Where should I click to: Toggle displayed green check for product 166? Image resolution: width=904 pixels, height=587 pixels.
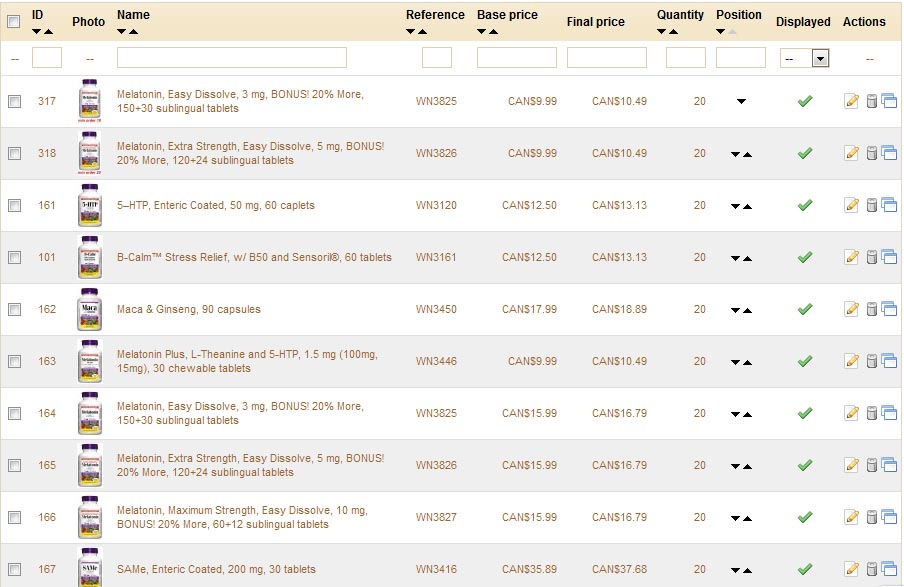click(805, 517)
